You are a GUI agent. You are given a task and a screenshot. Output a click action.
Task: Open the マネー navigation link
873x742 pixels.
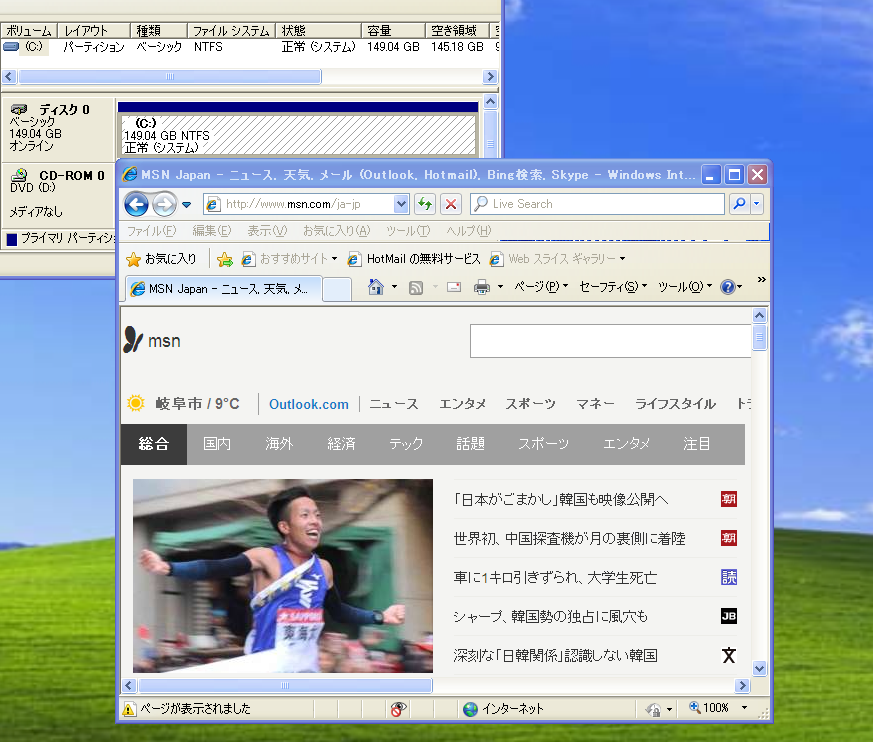click(595, 404)
